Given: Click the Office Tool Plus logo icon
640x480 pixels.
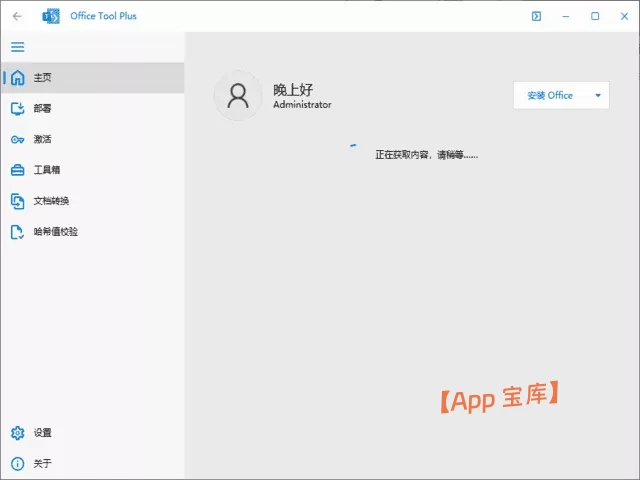Looking at the screenshot, I should (51, 16).
